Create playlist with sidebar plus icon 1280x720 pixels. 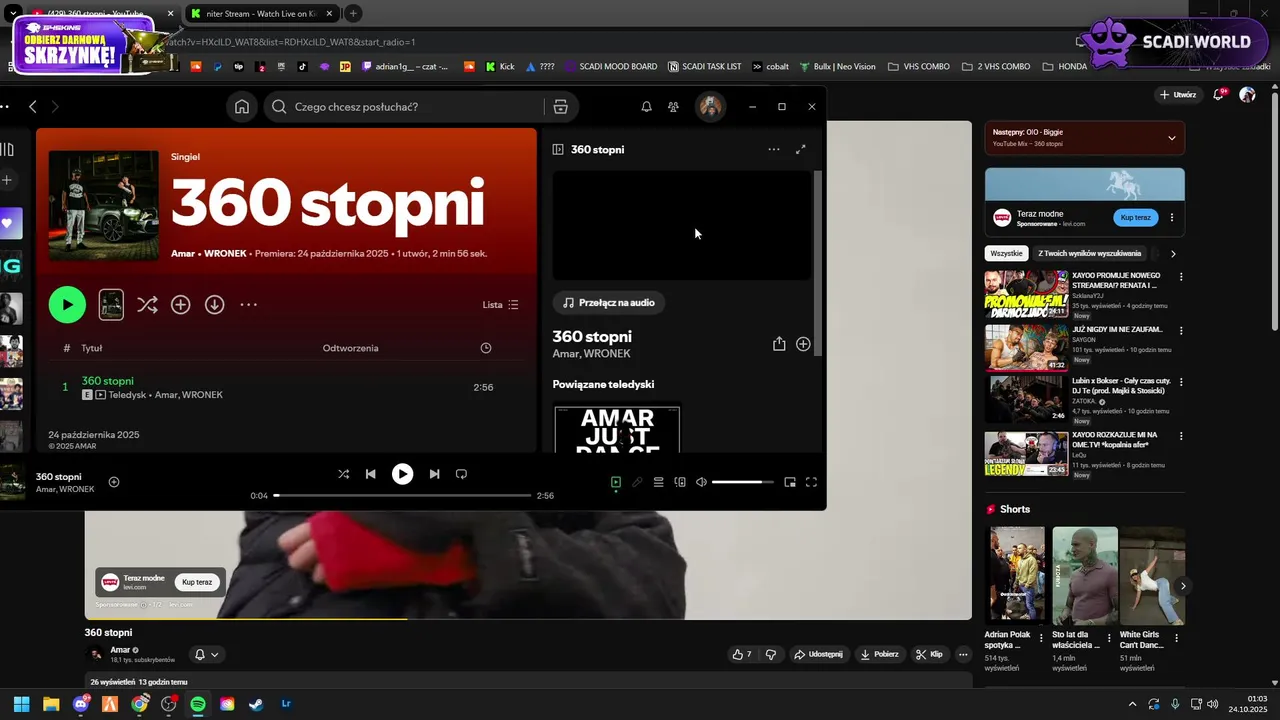point(6,180)
